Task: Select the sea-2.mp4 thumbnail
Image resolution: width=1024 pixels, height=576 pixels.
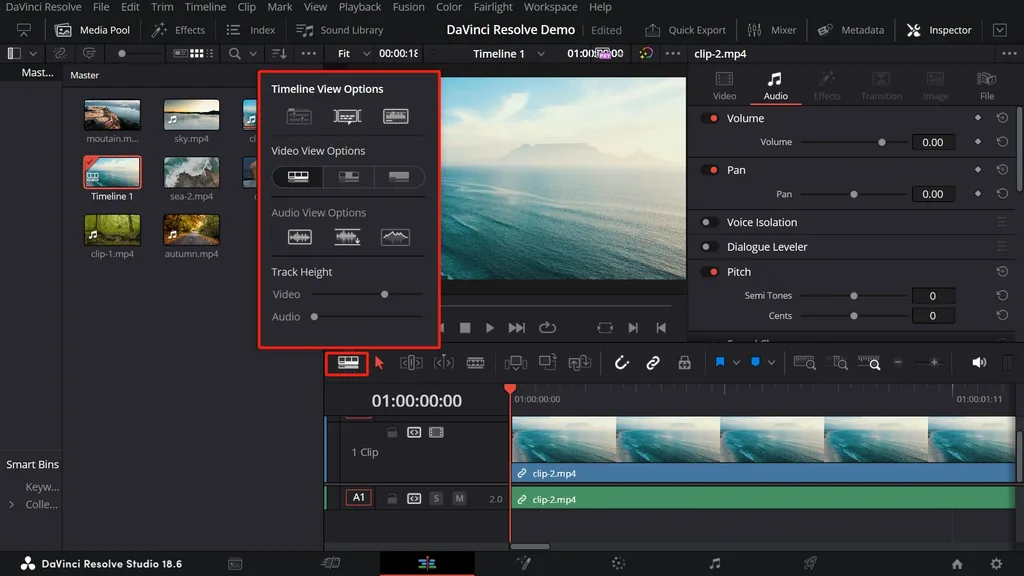Action: pyautogui.click(x=191, y=172)
